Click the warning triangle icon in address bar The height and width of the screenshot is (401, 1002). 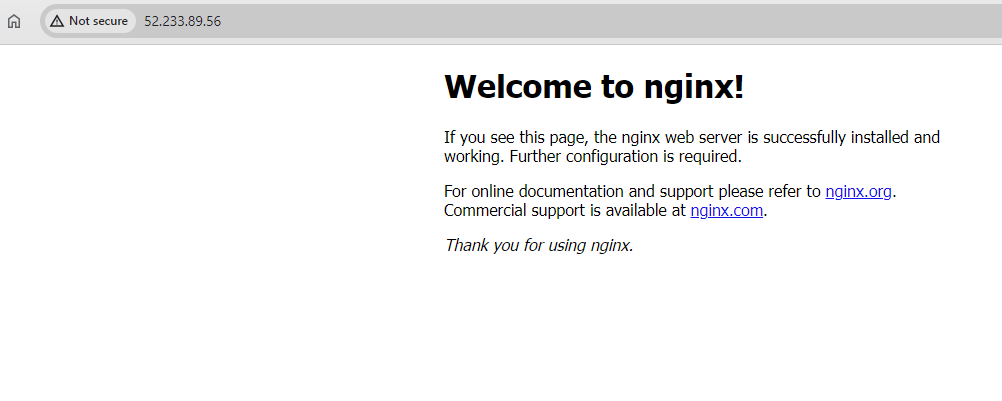[x=57, y=21]
